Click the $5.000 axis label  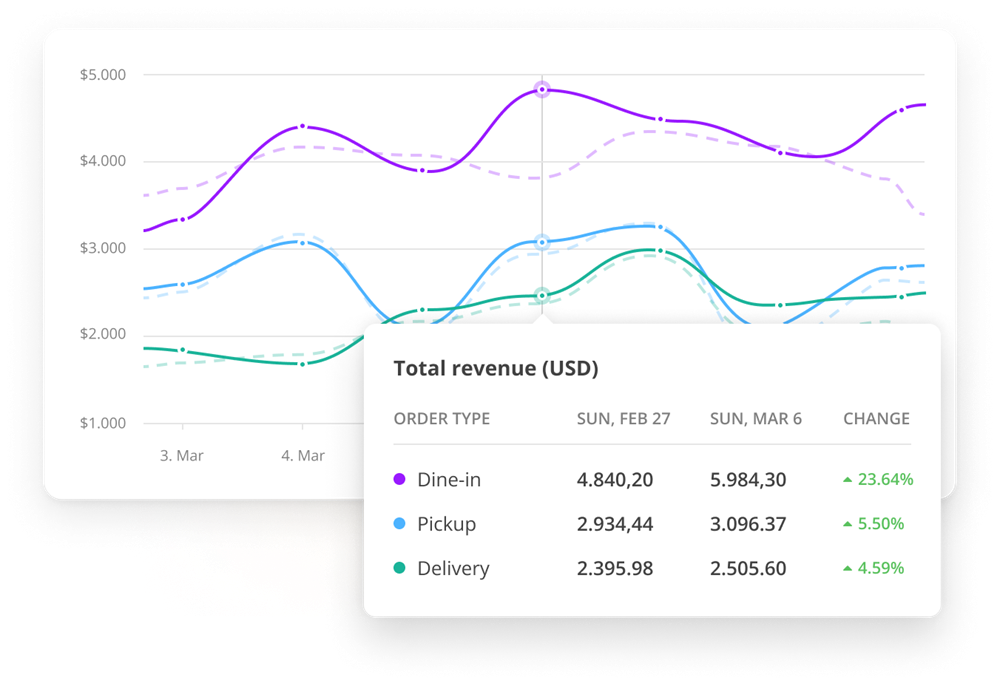click(x=103, y=75)
